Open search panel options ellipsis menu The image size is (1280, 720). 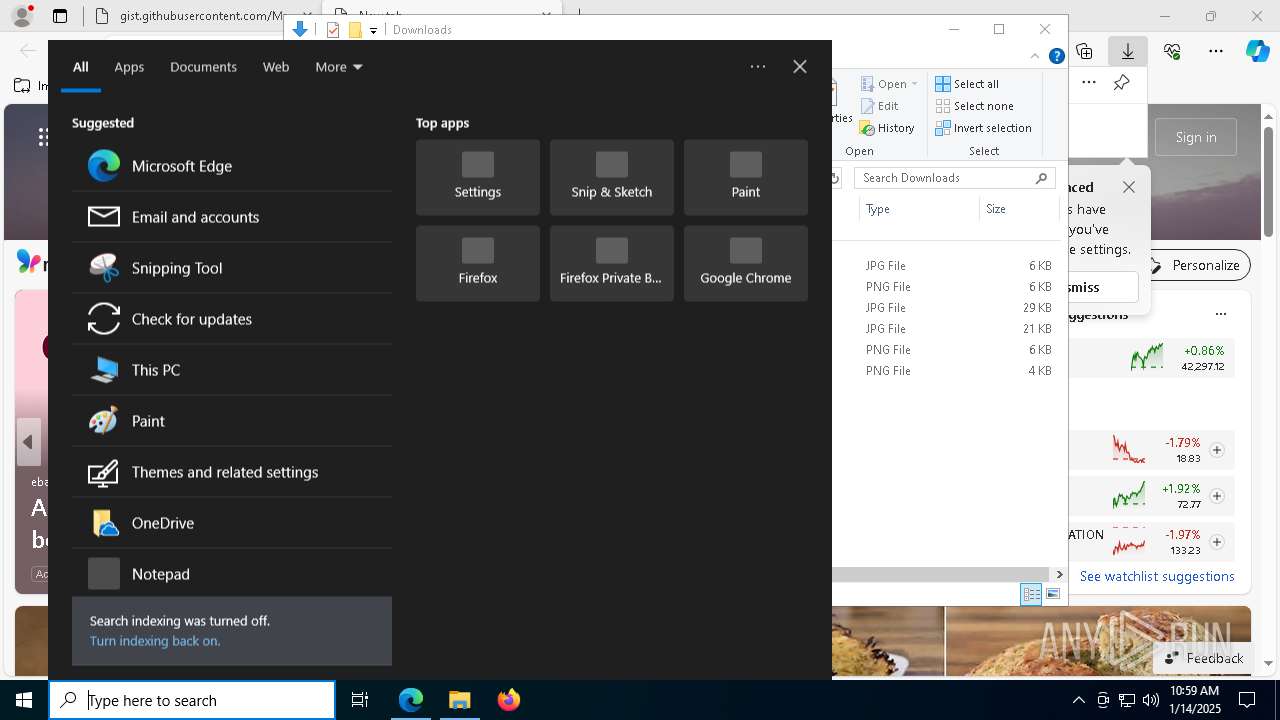pos(758,67)
